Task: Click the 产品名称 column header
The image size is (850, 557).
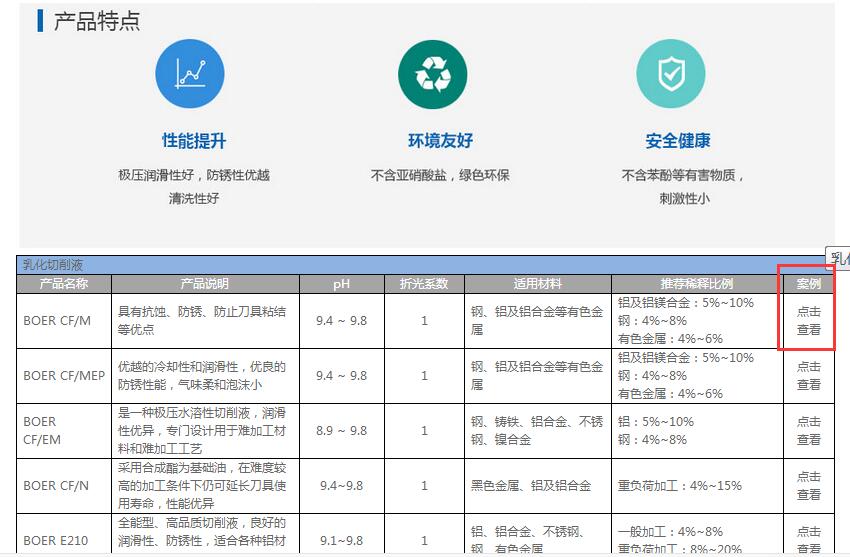Action: coord(64,284)
